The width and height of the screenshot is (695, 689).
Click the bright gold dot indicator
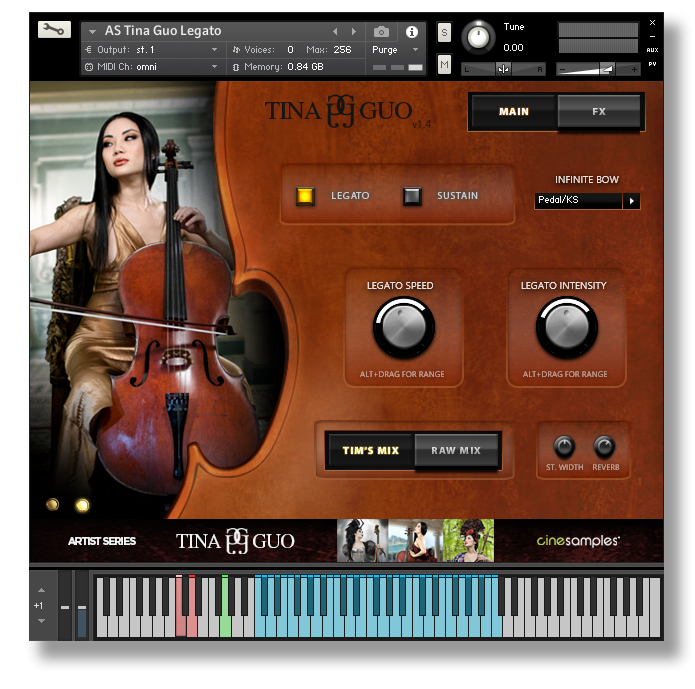82,505
